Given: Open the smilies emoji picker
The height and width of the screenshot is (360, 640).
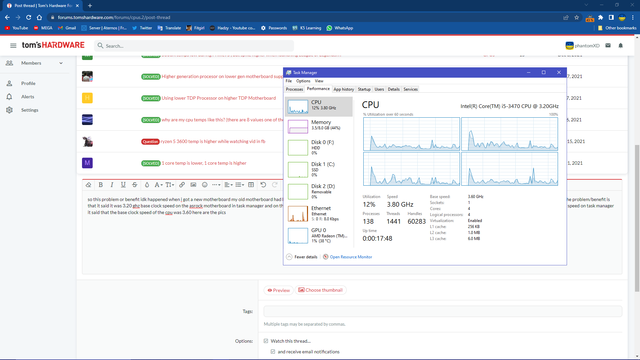Looking at the screenshot, I should [205, 185].
